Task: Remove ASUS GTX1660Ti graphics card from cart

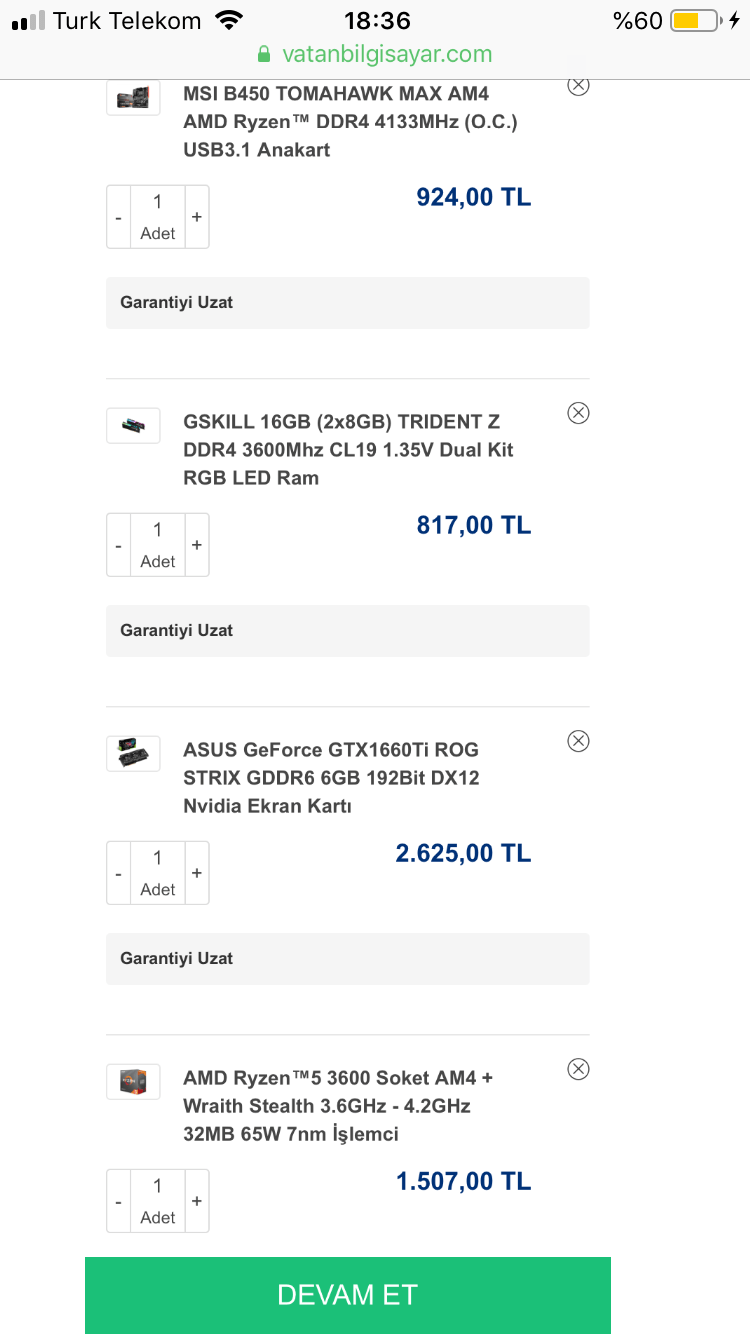Action: point(578,741)
